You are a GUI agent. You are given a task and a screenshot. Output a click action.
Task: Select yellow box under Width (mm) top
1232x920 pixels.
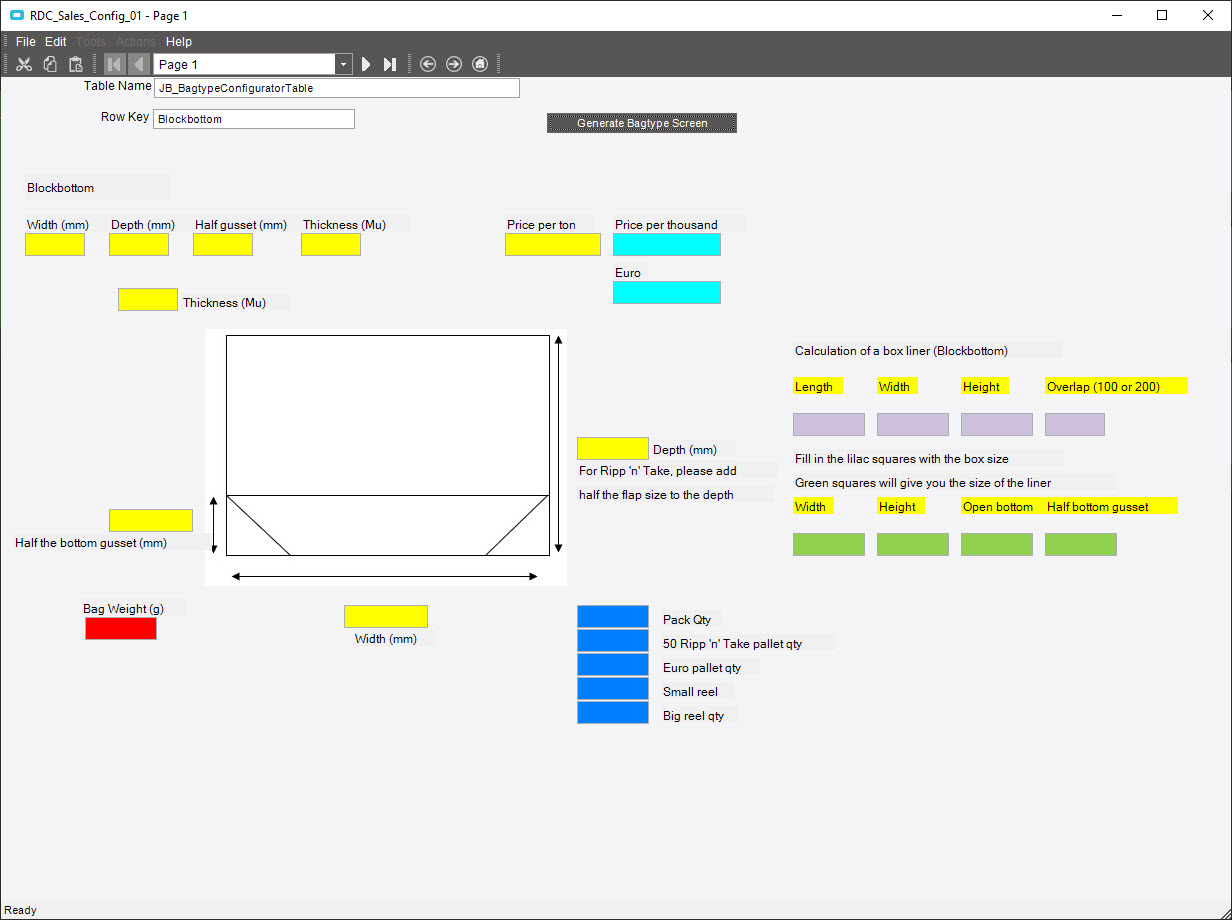coord(55,245)
